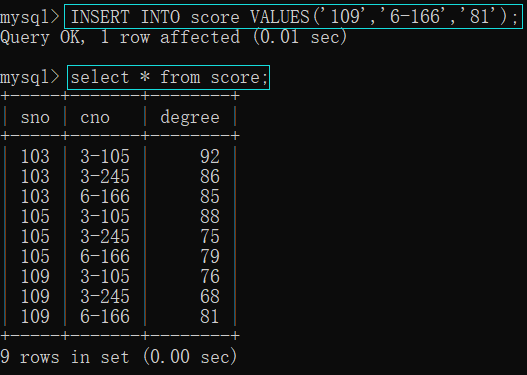Click cno 3-105 in the row with degree 92

[x=105, y=156]
